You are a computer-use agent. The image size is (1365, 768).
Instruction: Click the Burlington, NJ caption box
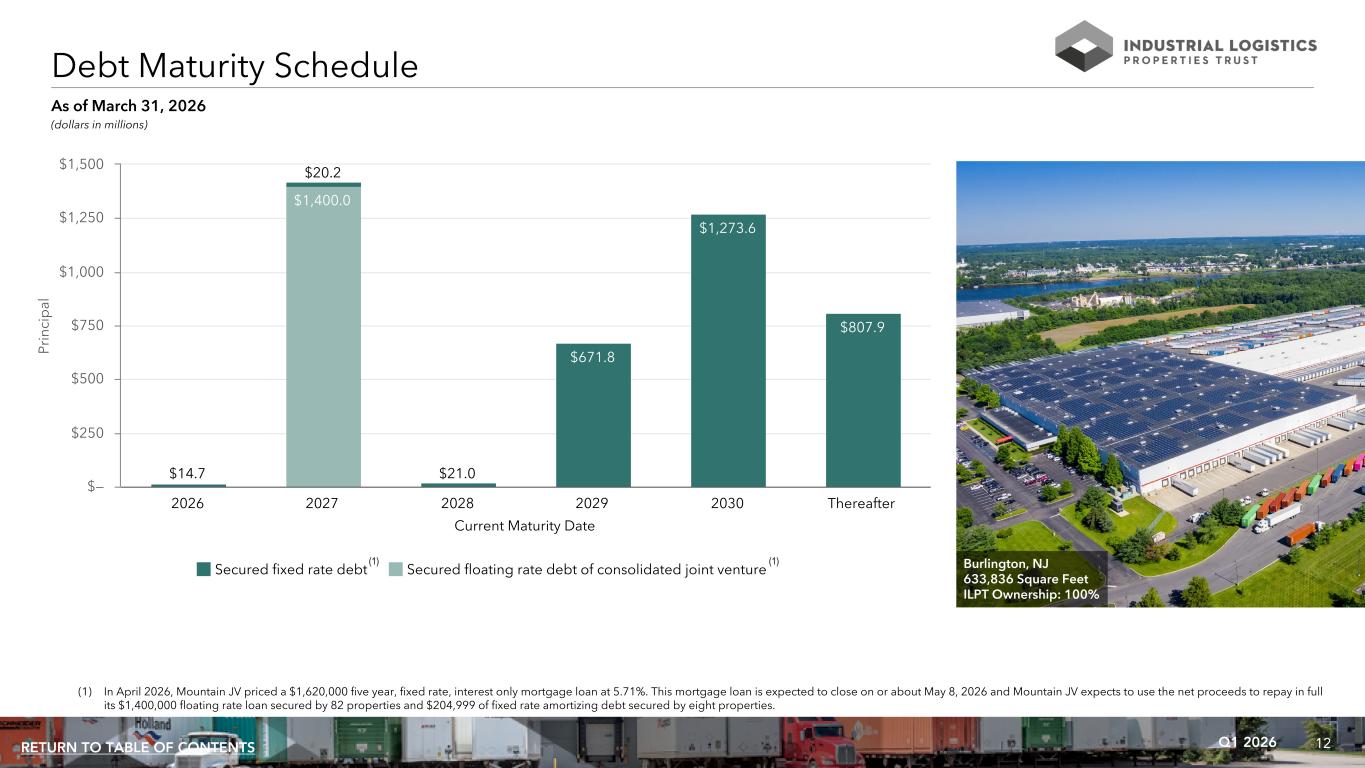(1030, 579)
